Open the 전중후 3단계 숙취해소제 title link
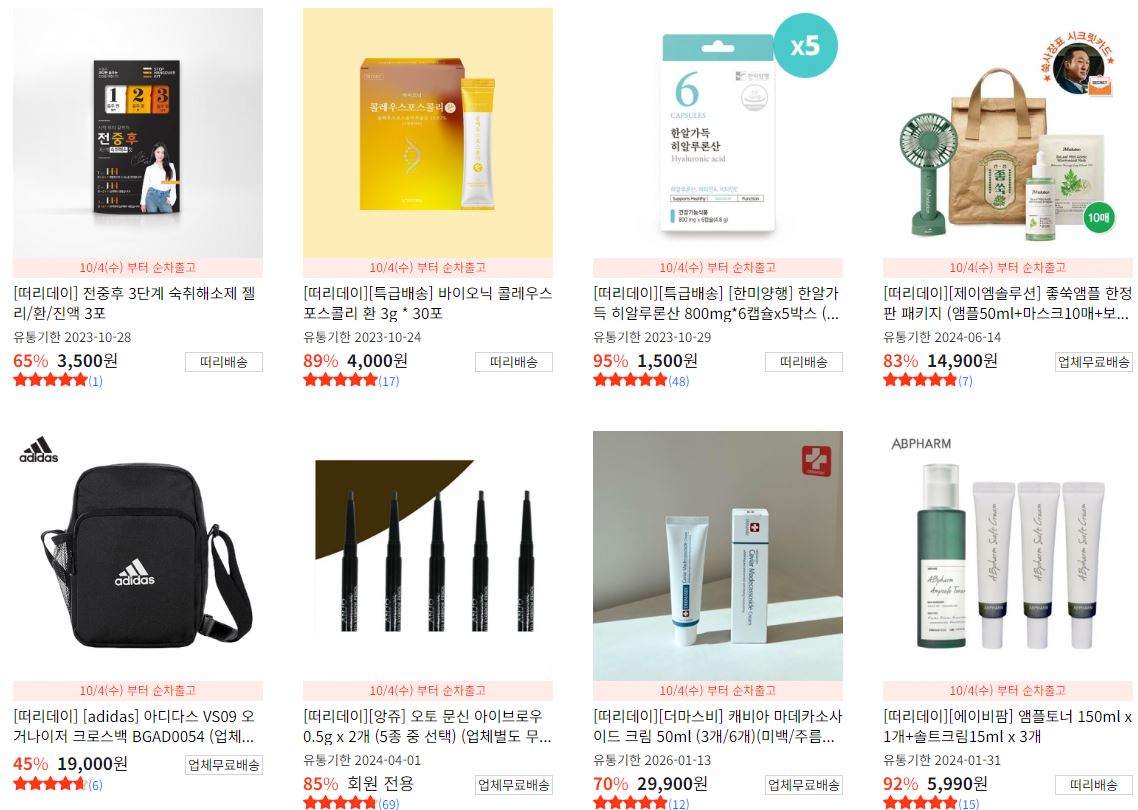This screenshot has height=810, width=1138. [x=134, y=303]
